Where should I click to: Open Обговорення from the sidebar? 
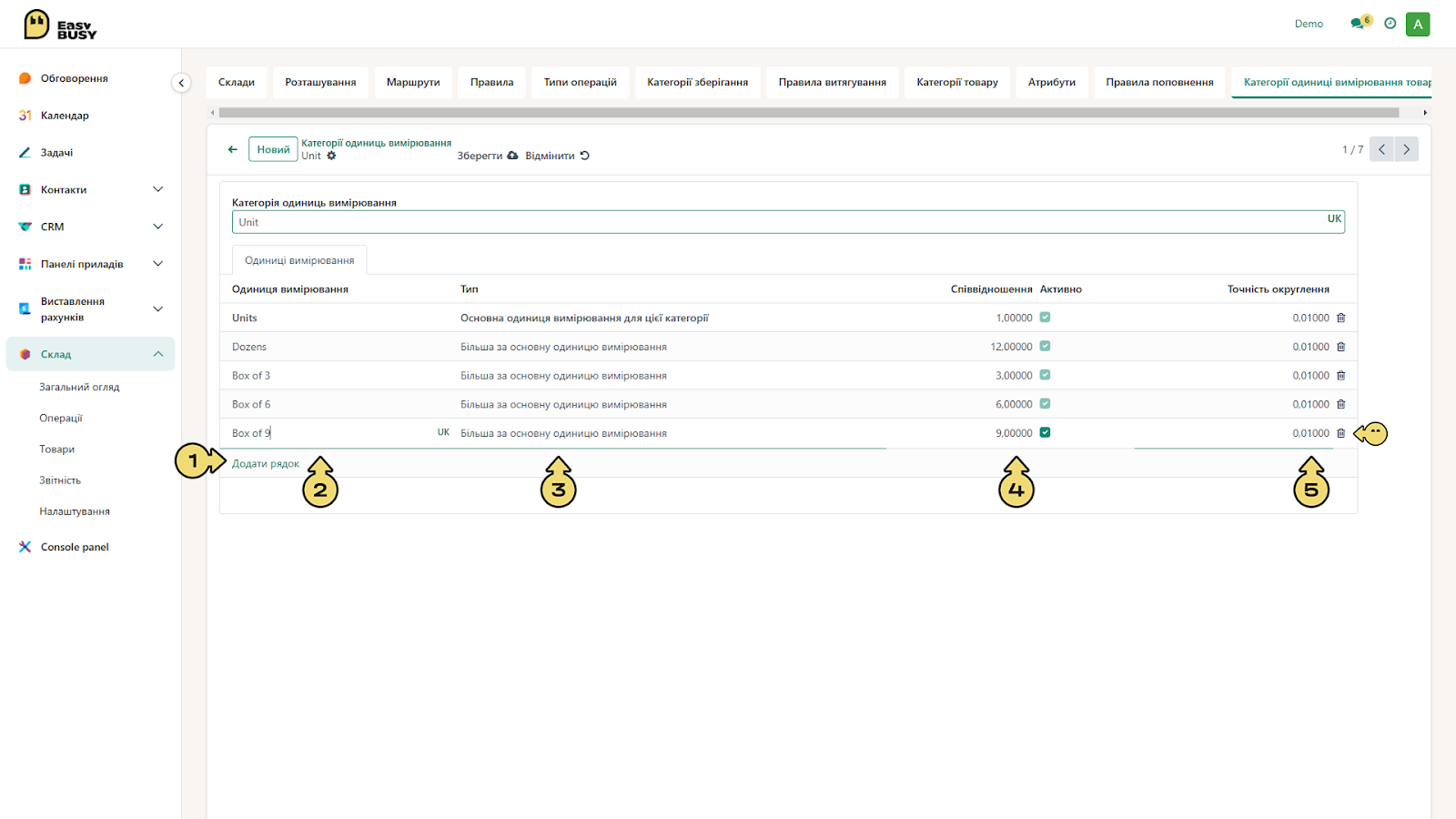pyautogui.click(x=74, y=78)
